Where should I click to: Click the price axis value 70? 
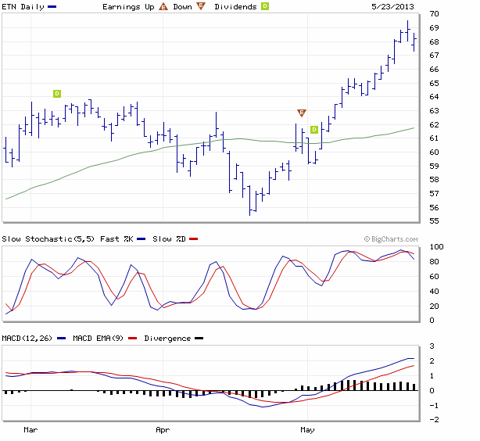434,14
